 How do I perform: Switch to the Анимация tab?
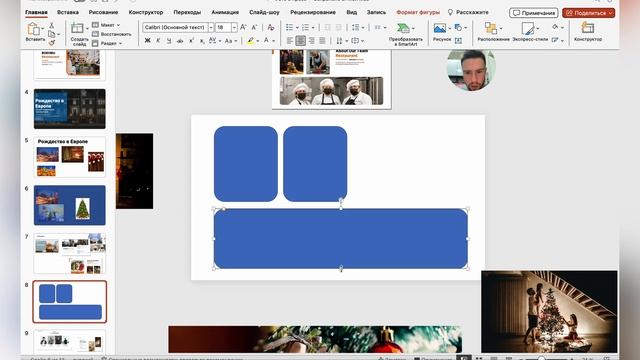(x=225, y=12)
